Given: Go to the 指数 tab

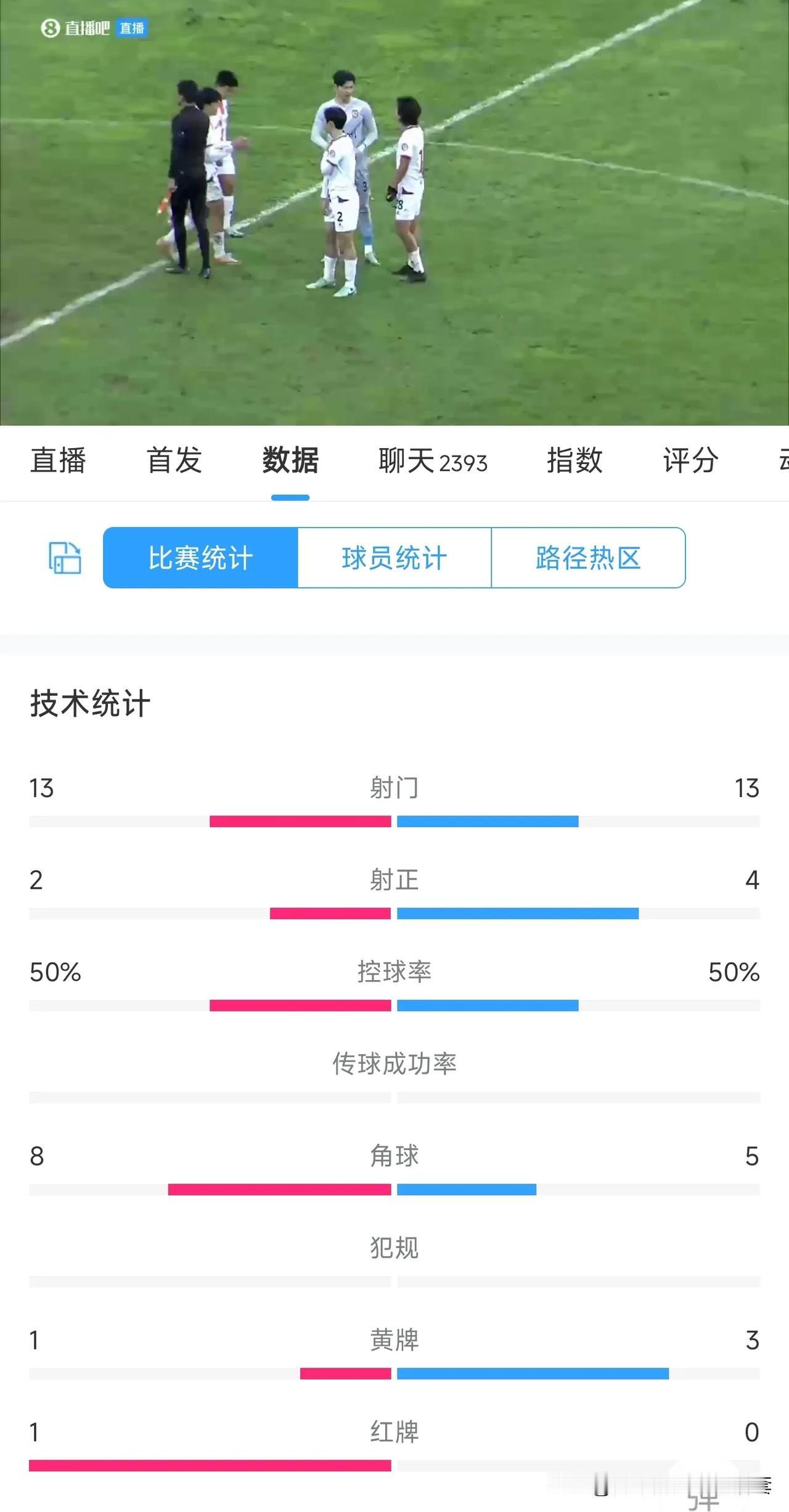Looking at the screenshot, I should [574, 460].
